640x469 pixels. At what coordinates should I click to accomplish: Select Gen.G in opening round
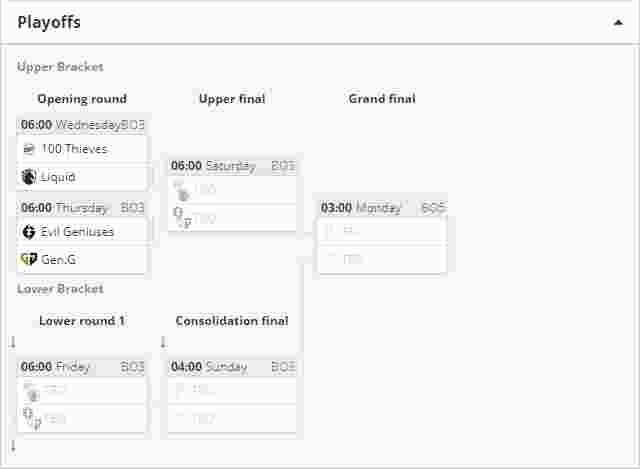coord(82,260)
